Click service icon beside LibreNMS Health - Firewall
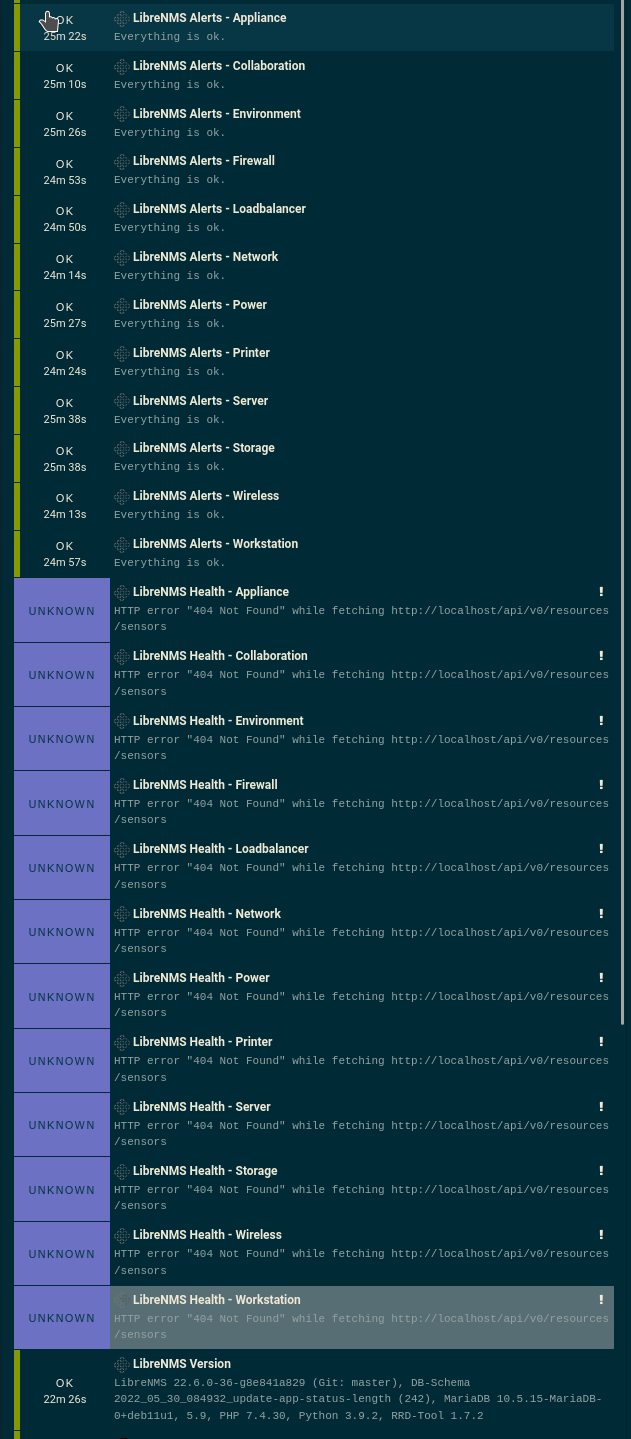This screenshot has width=631, height=1439. (x=121, y=786)
